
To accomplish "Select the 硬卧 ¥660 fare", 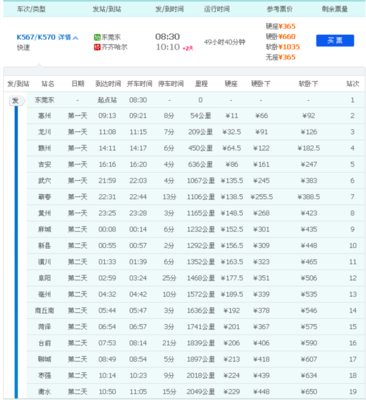I will point(280,36).
